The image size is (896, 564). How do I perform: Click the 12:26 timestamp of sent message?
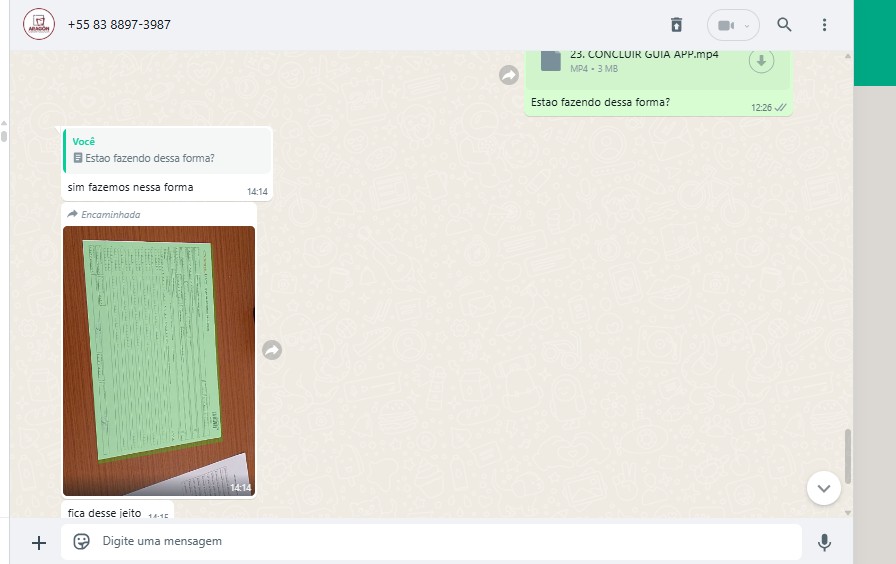pos(761,107)
